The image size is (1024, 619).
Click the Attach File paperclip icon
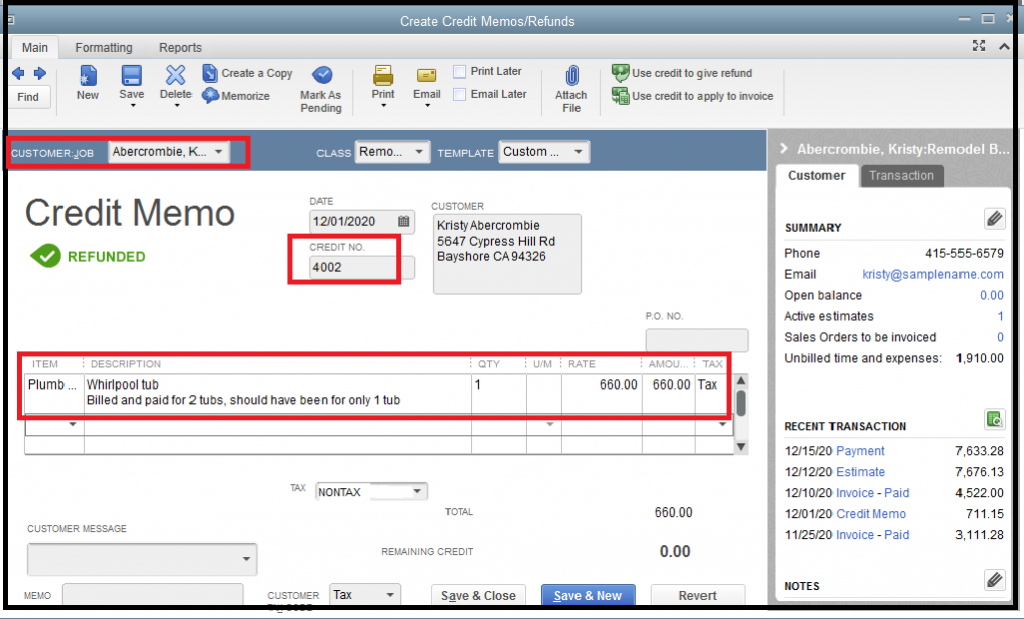point(571,76)
